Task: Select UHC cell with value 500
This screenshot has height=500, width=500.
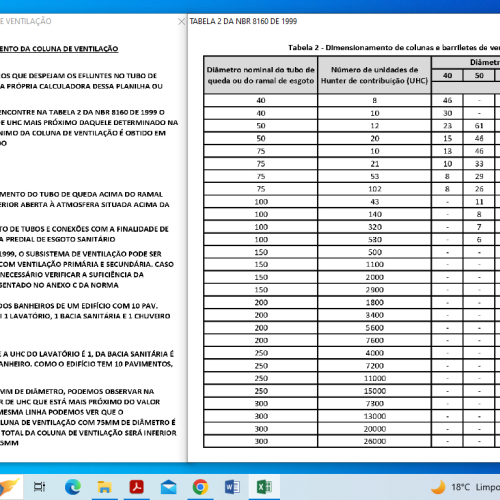Action: coord(374,252)
